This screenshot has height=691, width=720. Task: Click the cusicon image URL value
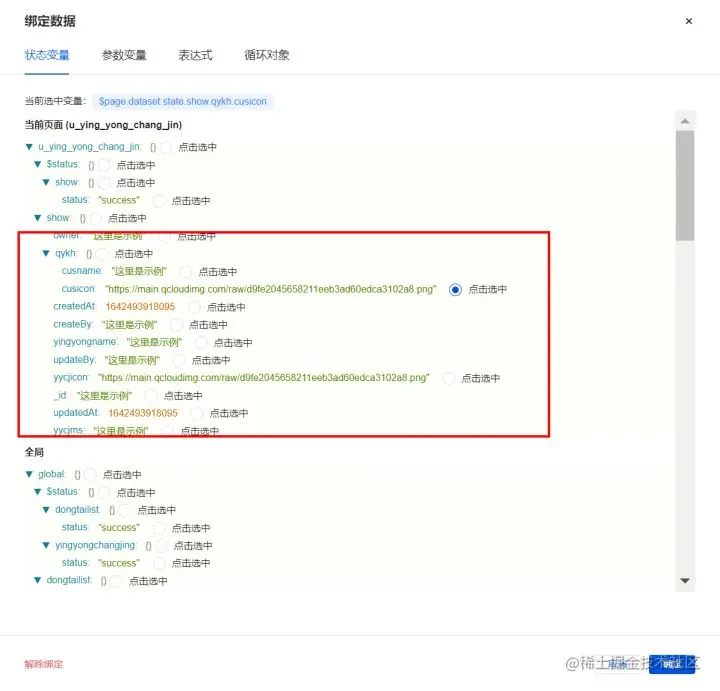point(270,289)
